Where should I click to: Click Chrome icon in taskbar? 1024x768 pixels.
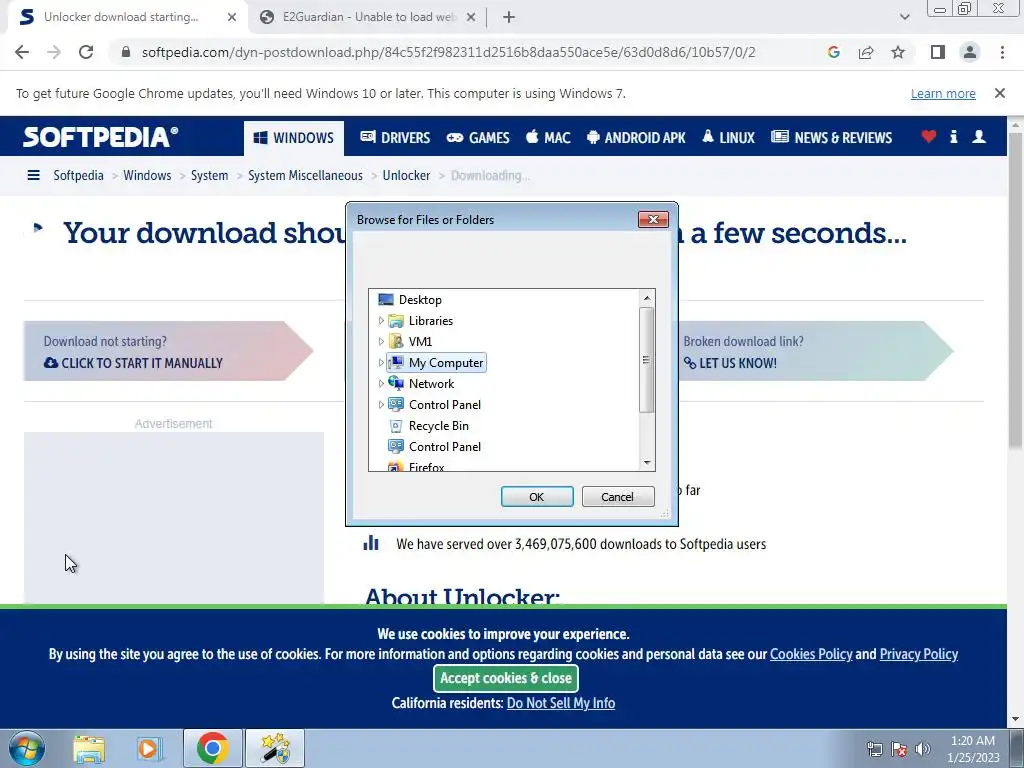(x=212, y=748)
